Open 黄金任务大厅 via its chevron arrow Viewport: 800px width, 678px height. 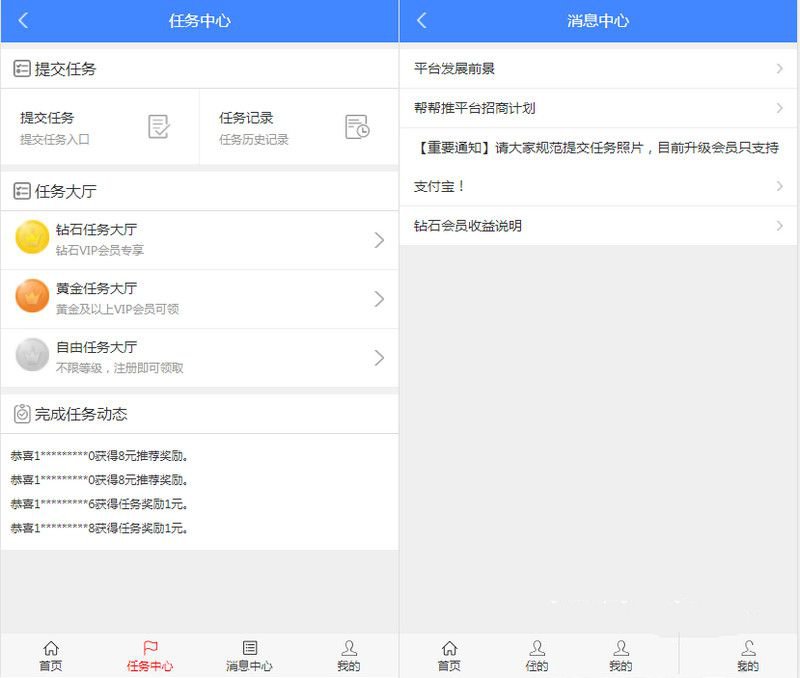click(x=379, y=299)
